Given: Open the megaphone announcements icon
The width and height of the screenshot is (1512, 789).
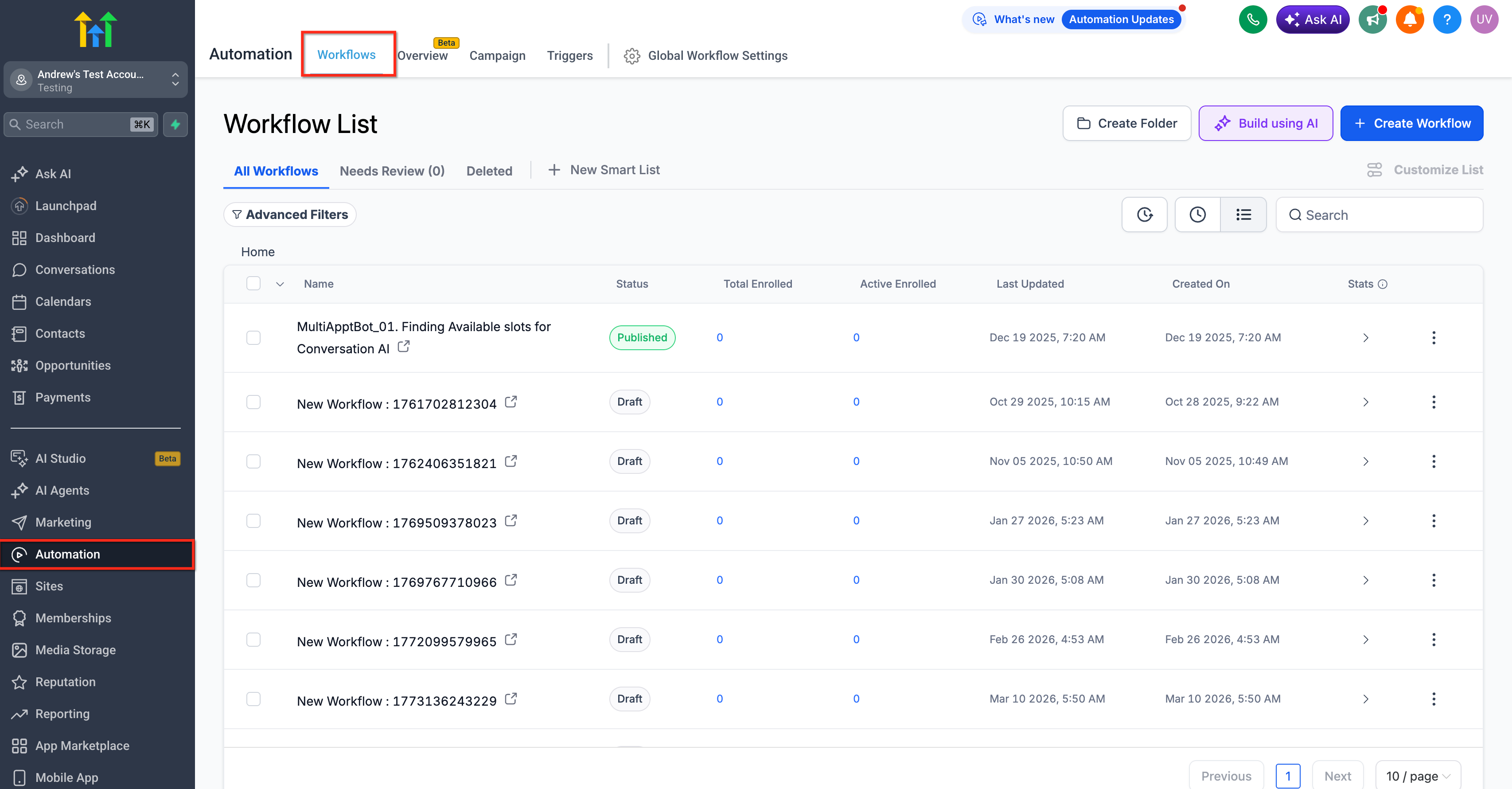Looking at the screenshot, I should [1372, 20].
